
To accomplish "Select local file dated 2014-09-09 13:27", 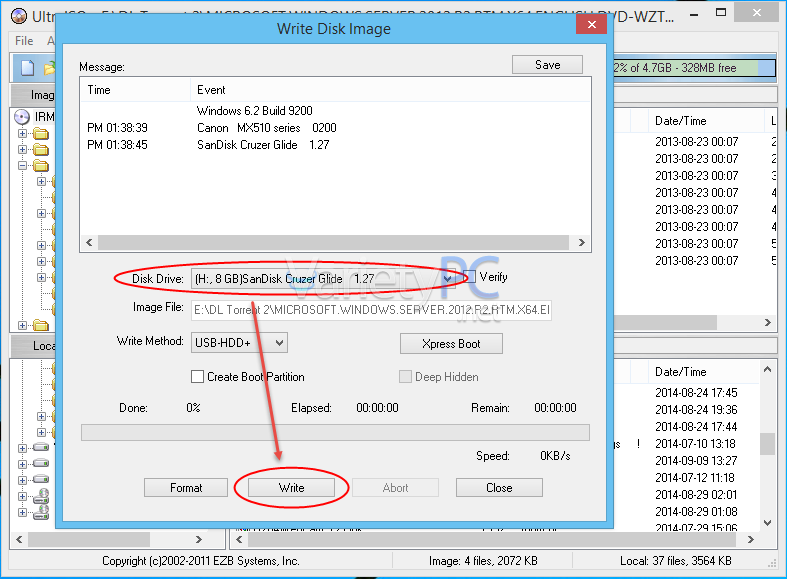I will [x=696, y=461].
